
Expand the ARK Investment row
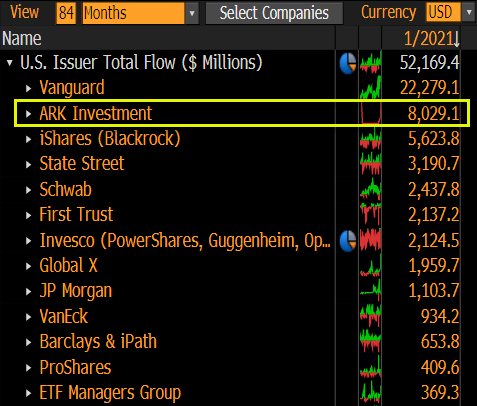click(29, 114)
